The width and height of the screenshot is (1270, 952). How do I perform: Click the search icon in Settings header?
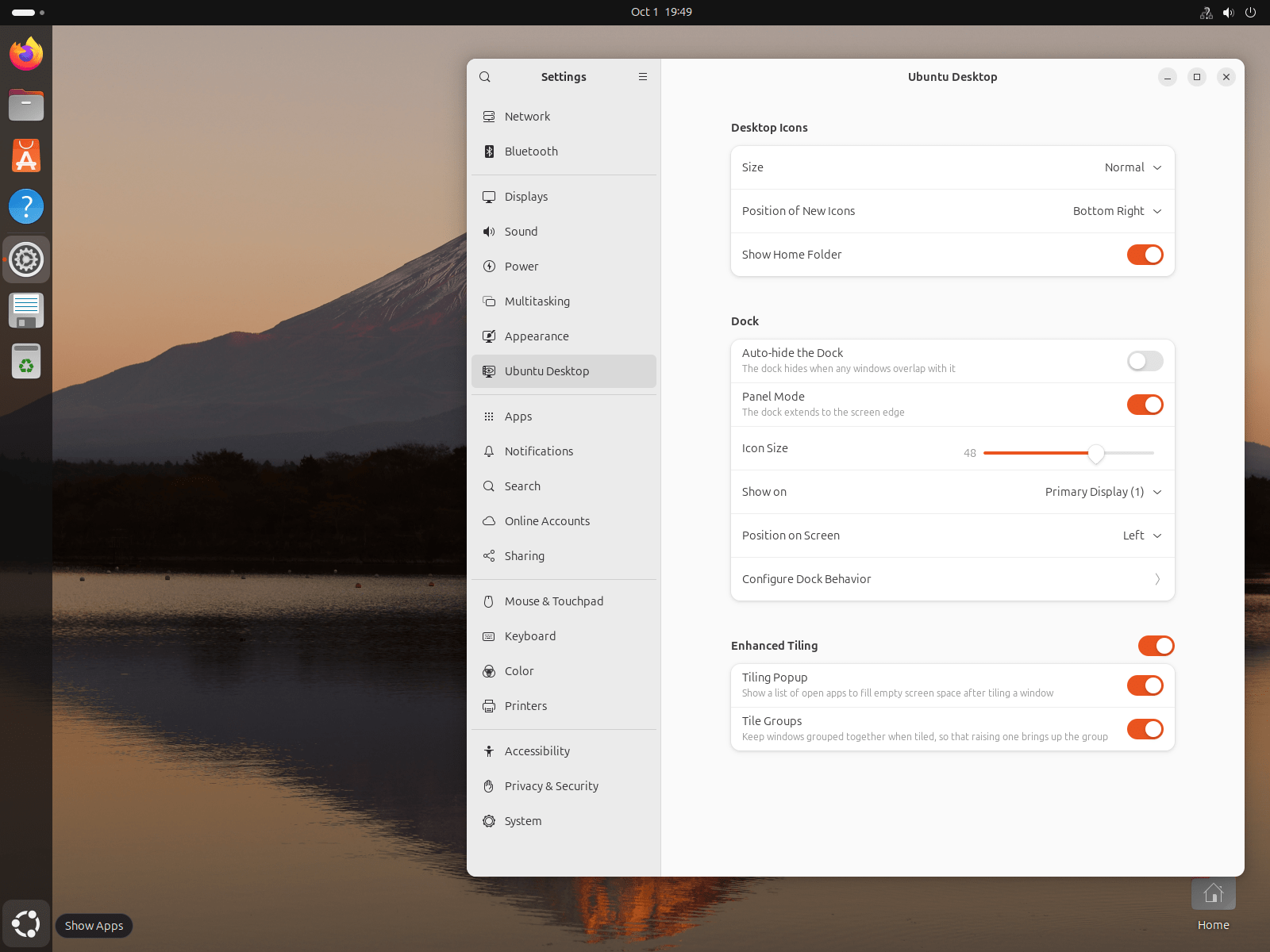pyautogui.click(x=485, y=77)
